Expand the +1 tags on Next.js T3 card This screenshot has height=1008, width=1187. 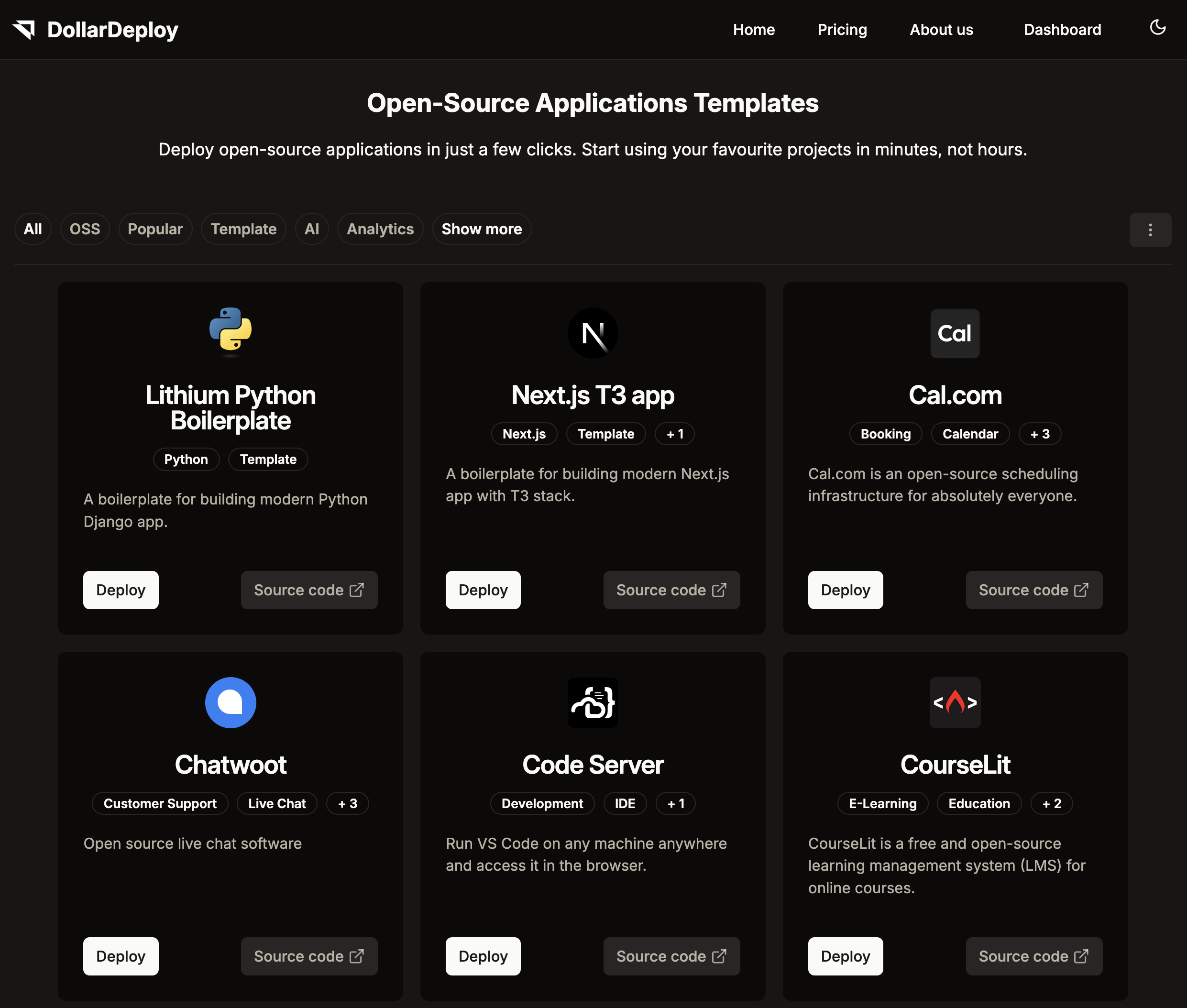tap(675, 434)
